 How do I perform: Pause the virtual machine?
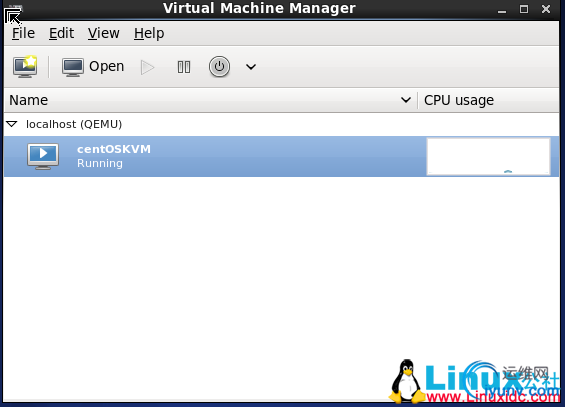pos(184,67)
